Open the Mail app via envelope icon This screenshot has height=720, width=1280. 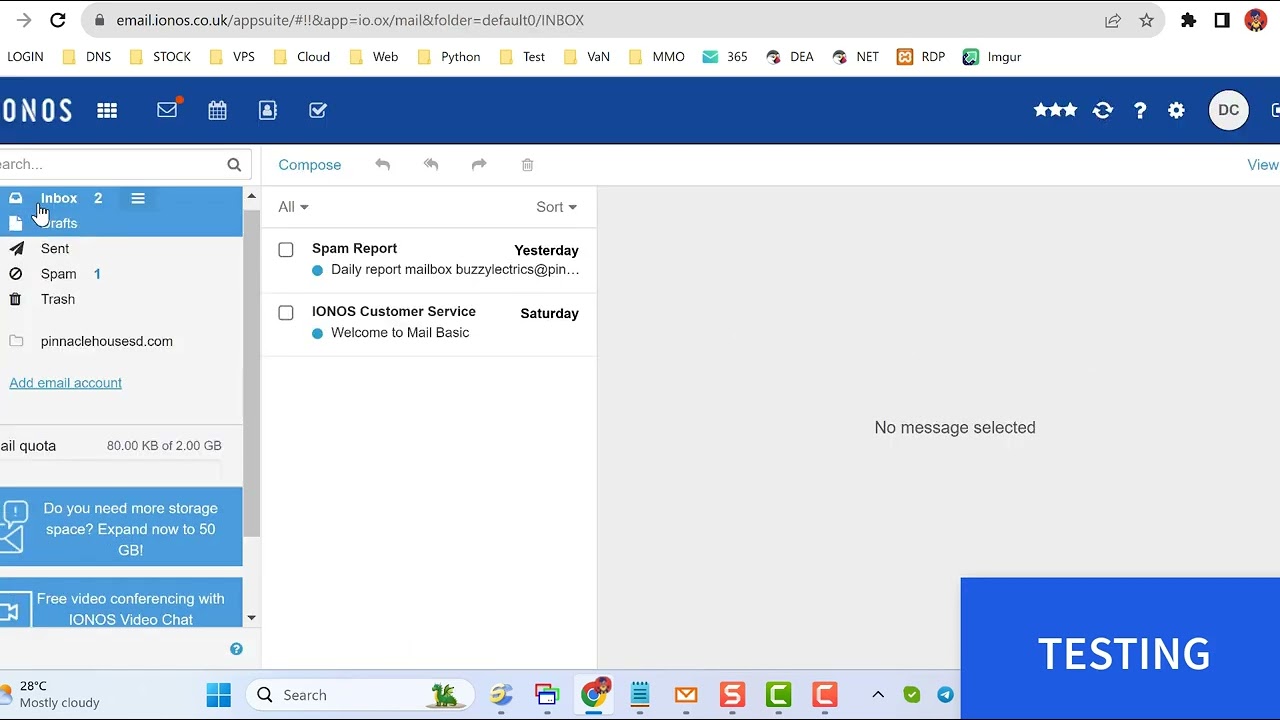pos(167,110)
